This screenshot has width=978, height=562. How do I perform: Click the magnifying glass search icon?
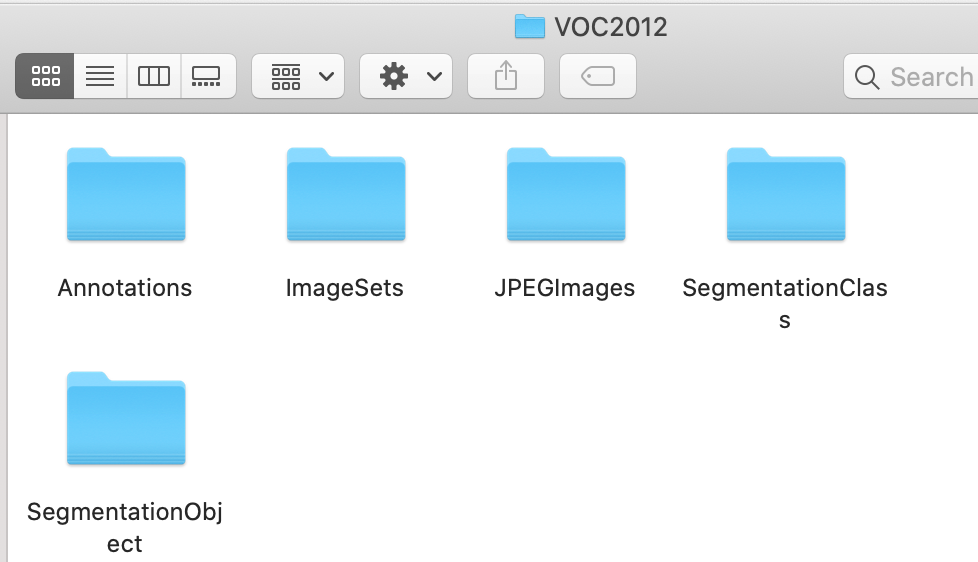(x=867, y=77)
